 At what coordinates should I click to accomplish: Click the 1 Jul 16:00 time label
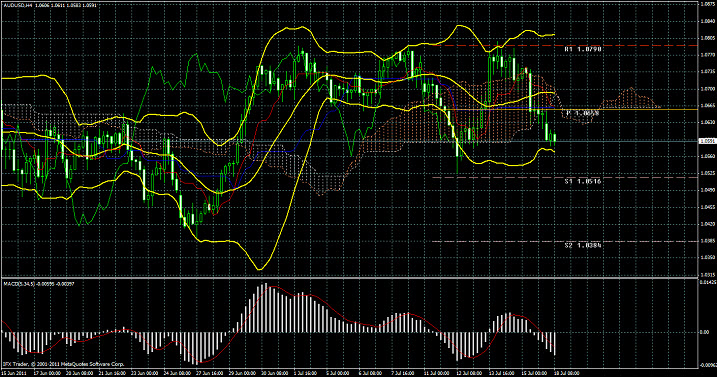(304, 373)
